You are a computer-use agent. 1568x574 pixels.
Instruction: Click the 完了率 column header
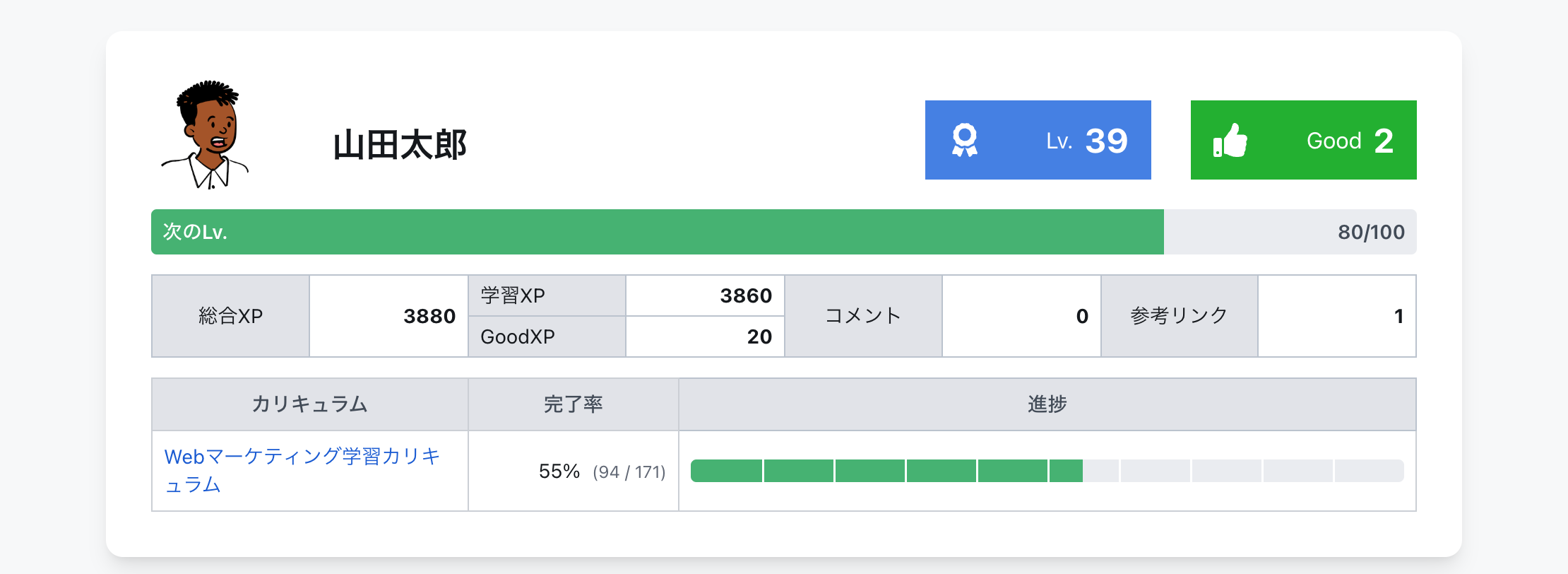pos(573,404)
